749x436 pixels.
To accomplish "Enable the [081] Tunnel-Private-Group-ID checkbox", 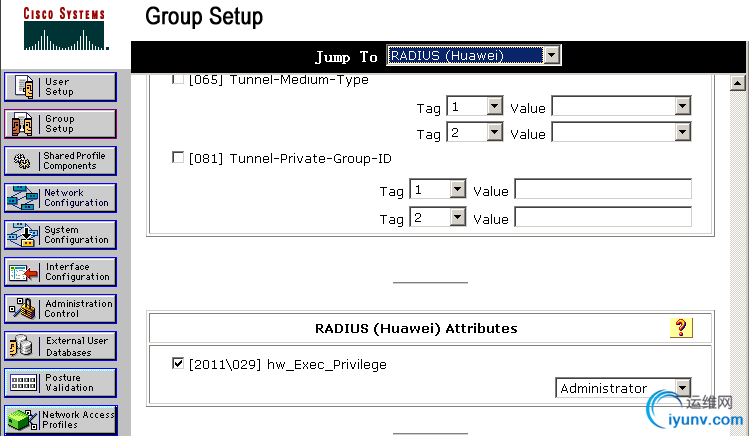I will coord(178,158).
